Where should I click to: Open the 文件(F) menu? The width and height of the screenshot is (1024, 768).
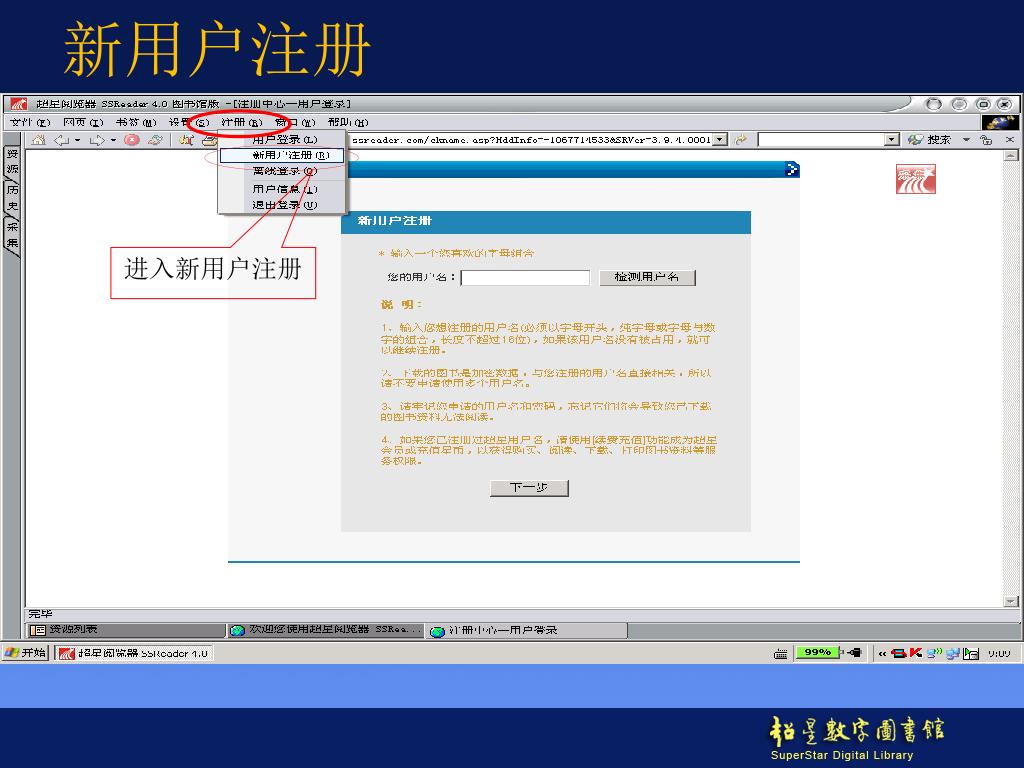30,122
